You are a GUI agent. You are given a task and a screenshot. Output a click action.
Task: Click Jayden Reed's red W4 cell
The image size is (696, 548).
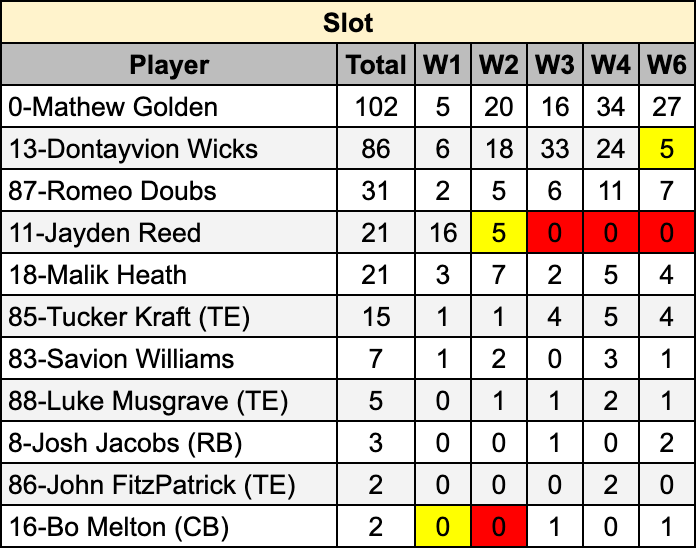(x=609, y=233)
